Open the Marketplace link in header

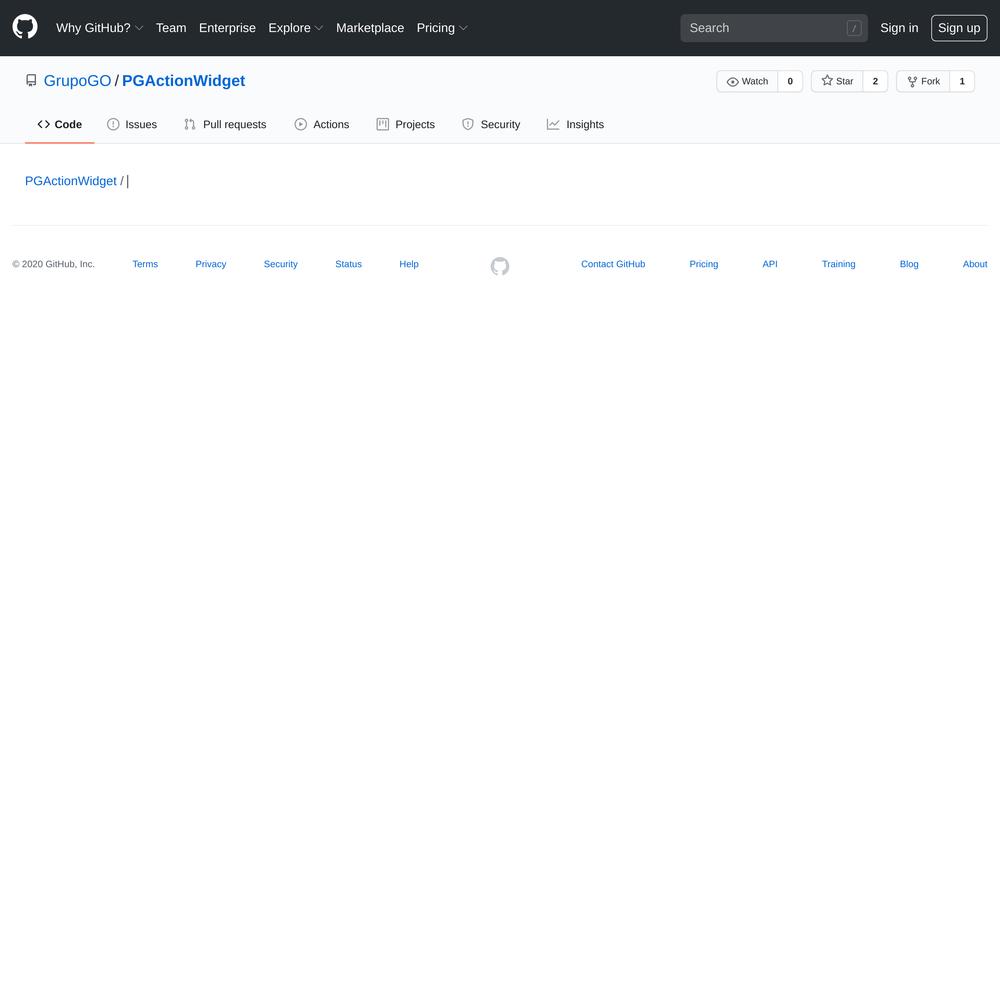coord(370,28)
